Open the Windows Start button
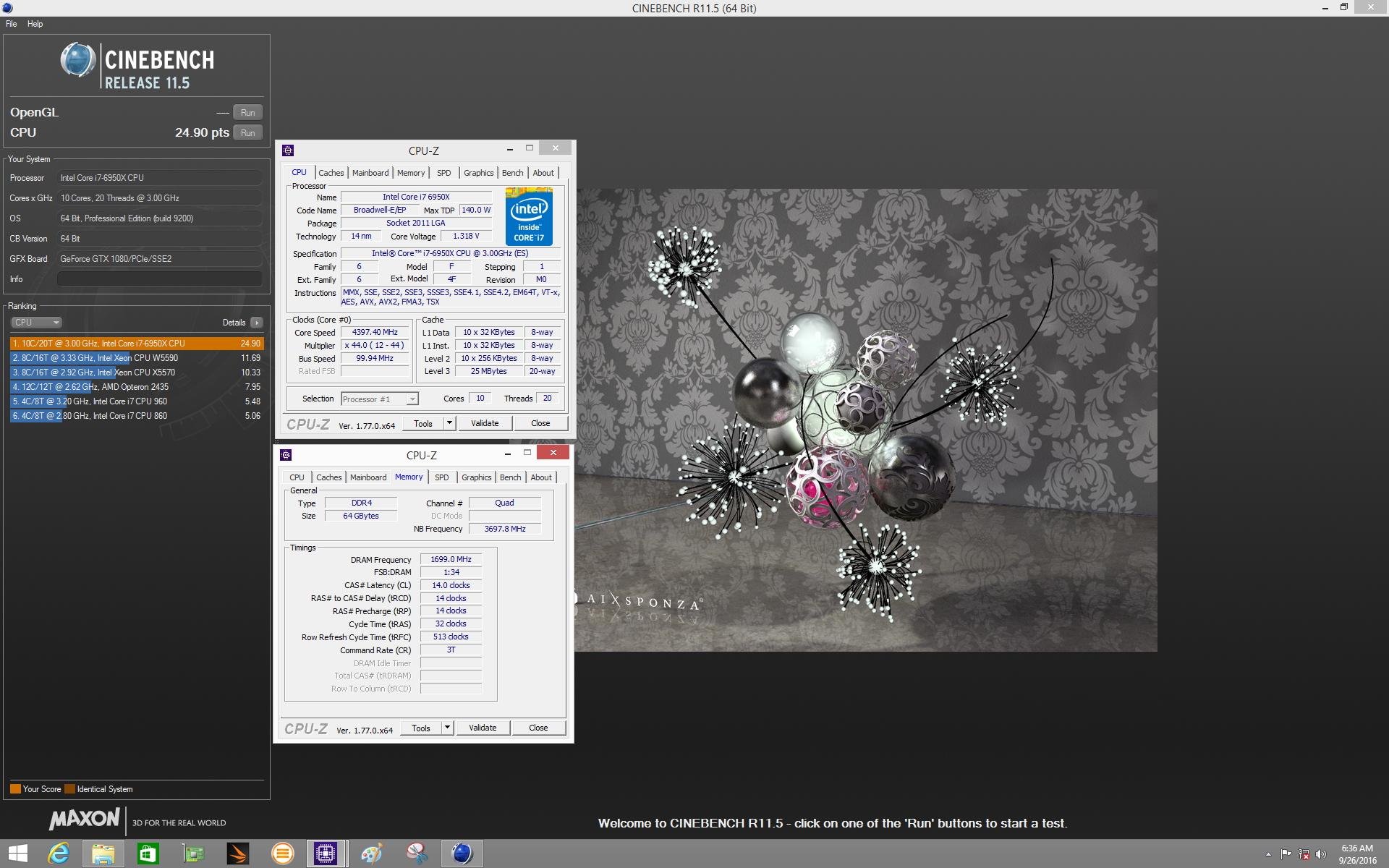The width and height of the screenshot is (1389, 868). click(18, 854)
